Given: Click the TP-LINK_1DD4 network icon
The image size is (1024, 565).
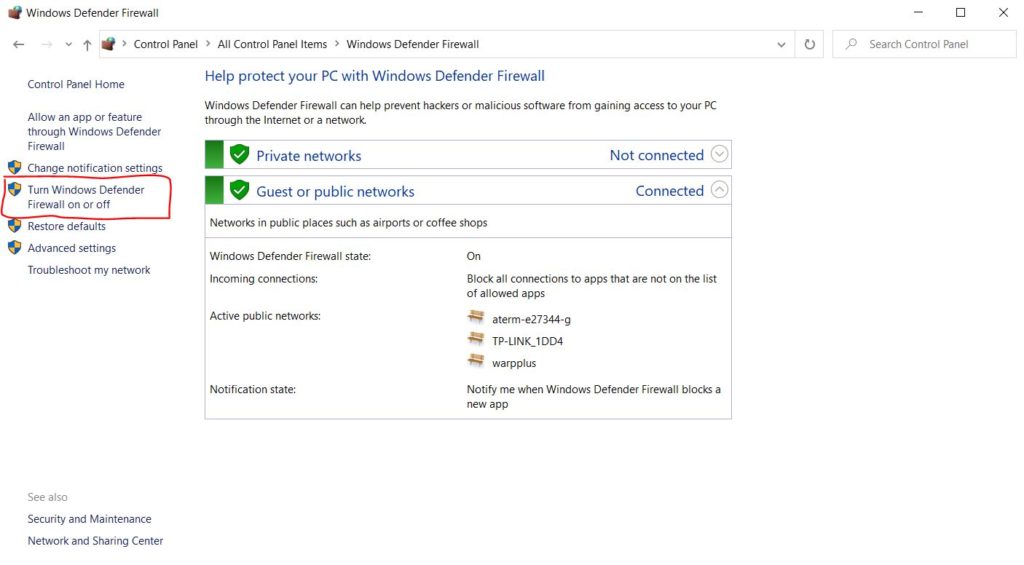Looking at the screenshot, I should [x=476, y=339].
